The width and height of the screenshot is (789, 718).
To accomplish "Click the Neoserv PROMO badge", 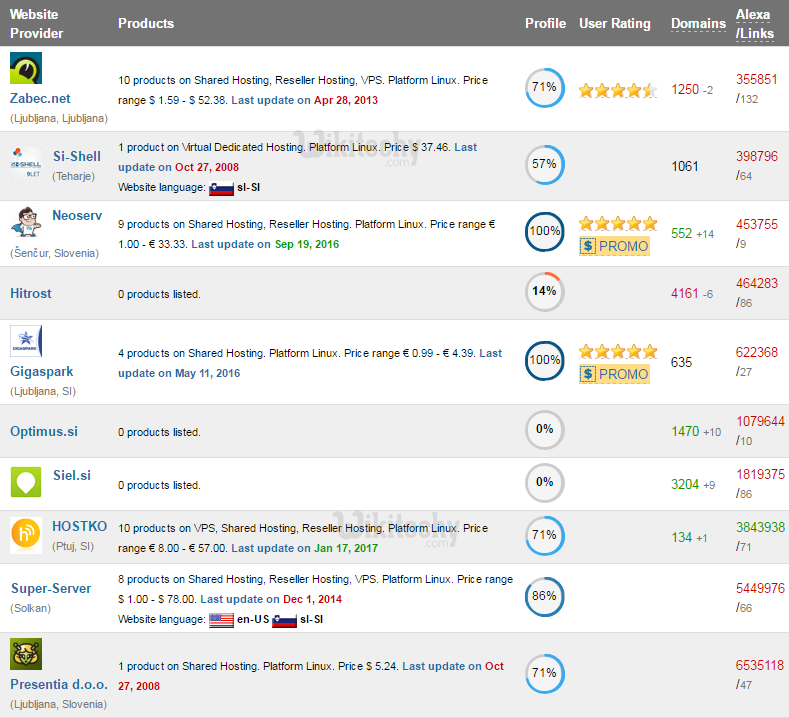I will 615,246.
